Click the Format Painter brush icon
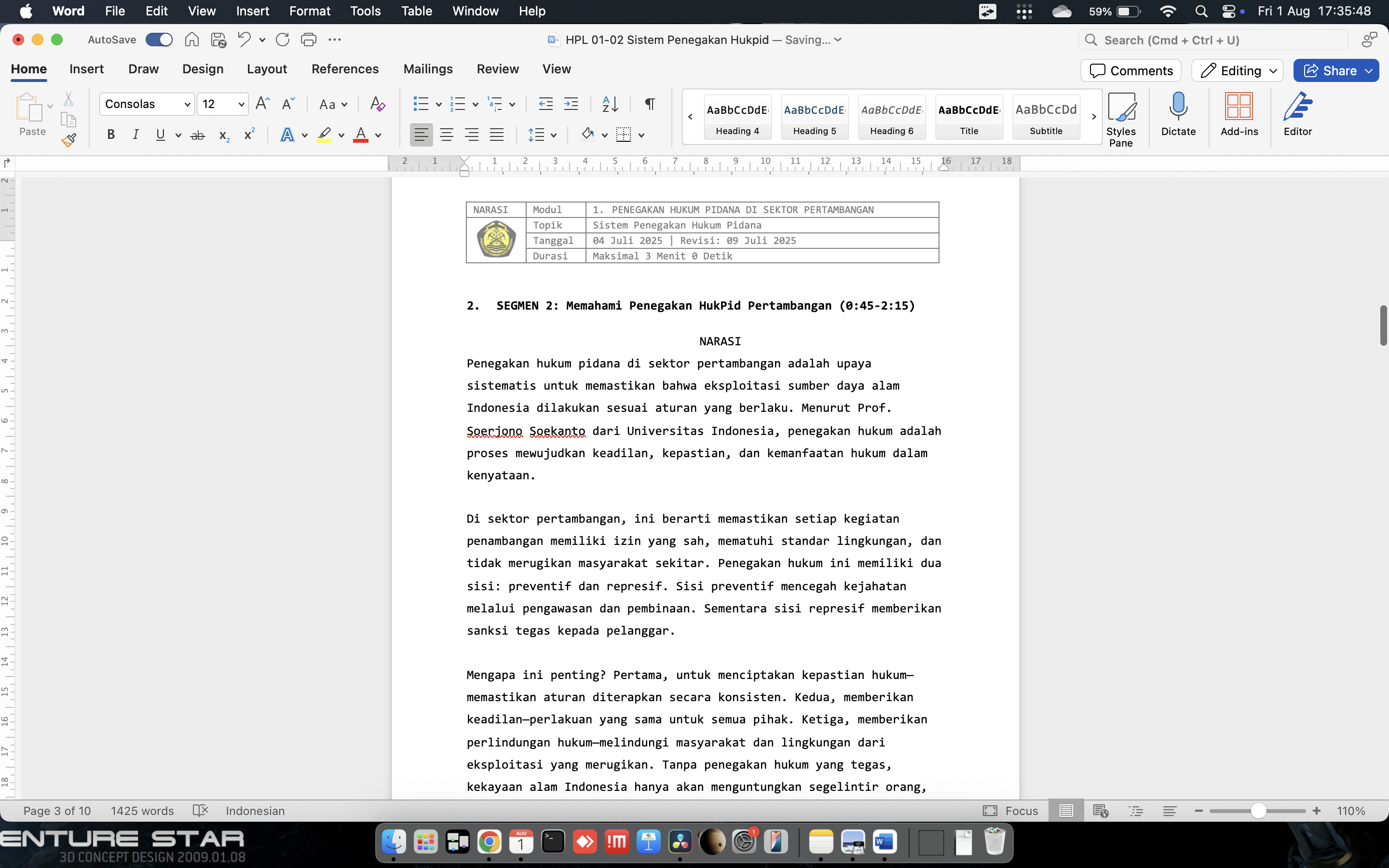Image resolution: width=1389 pixels, height=868 pixels. (69, 139)
